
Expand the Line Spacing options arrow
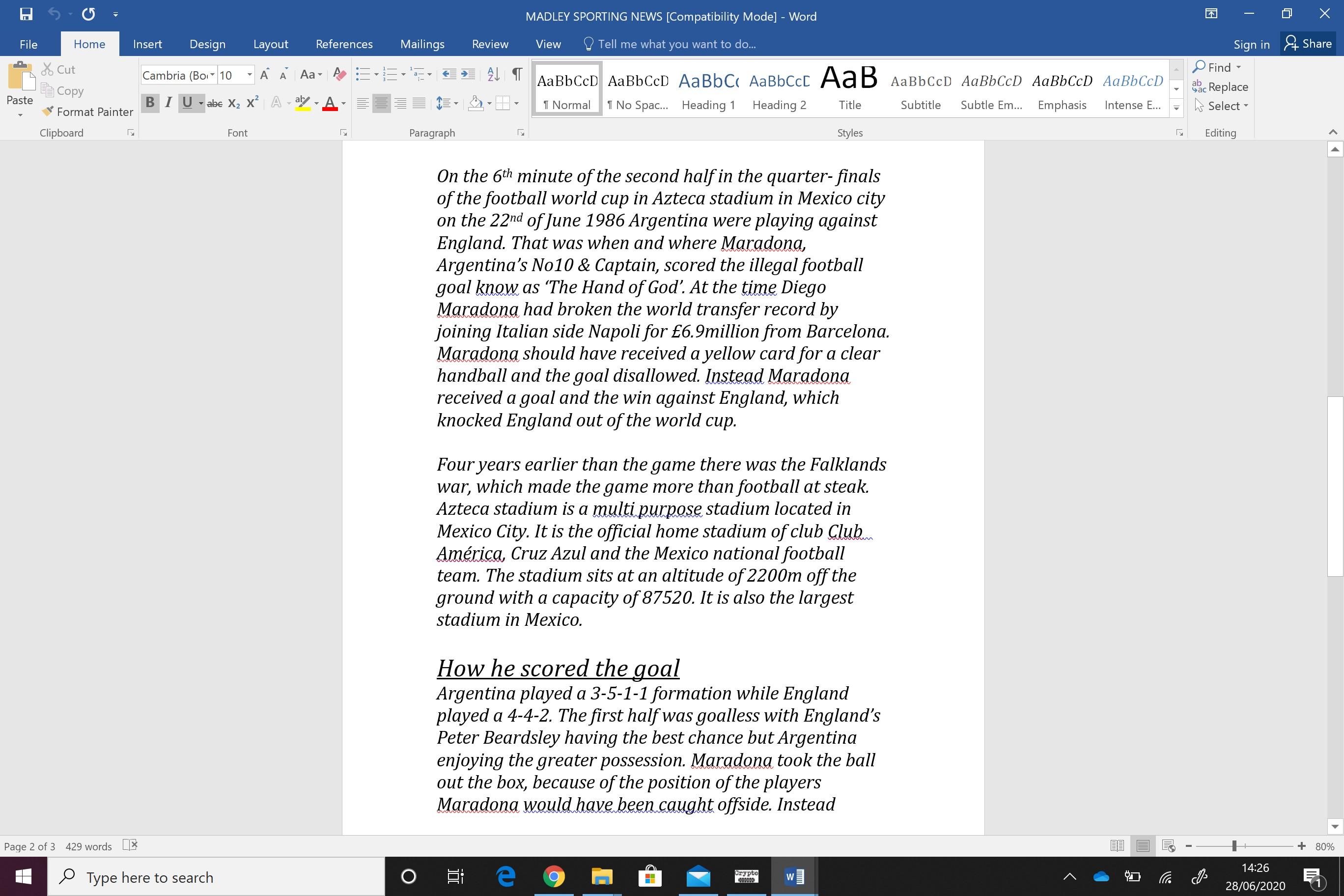[x=455, y=104]
